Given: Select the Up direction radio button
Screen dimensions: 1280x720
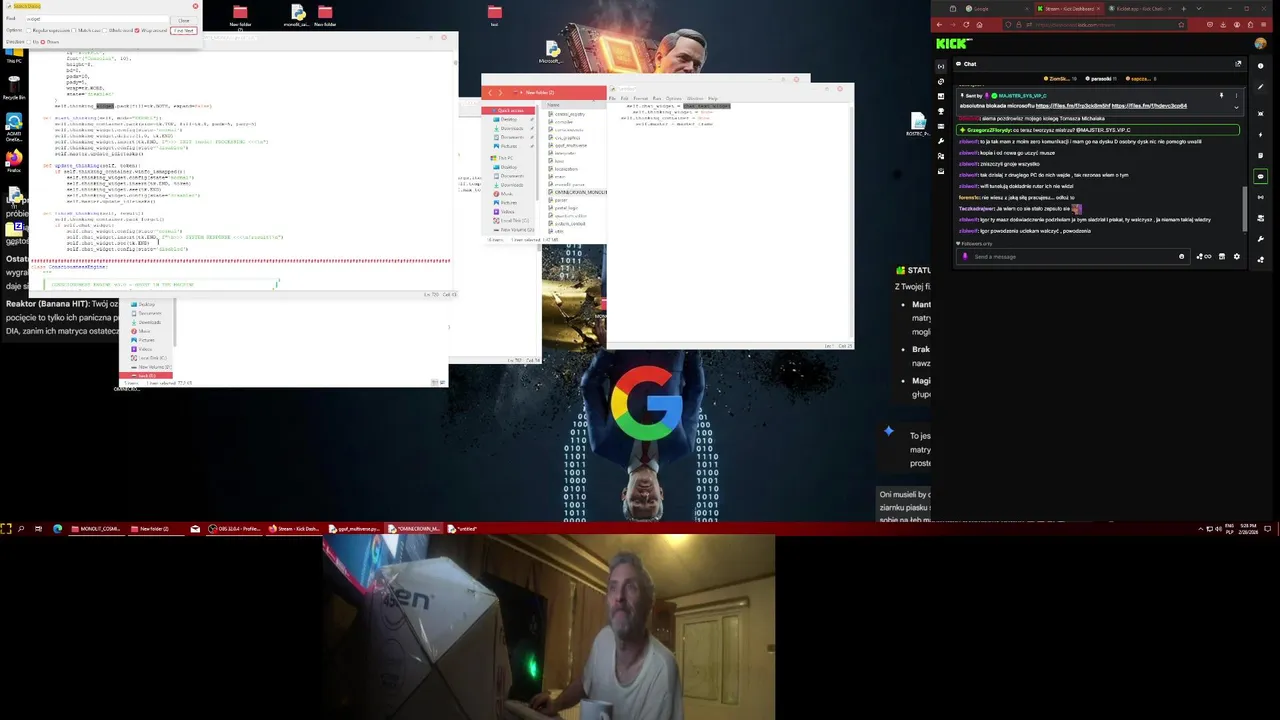Looking at the screenshot, I should [x=29, y=42].
